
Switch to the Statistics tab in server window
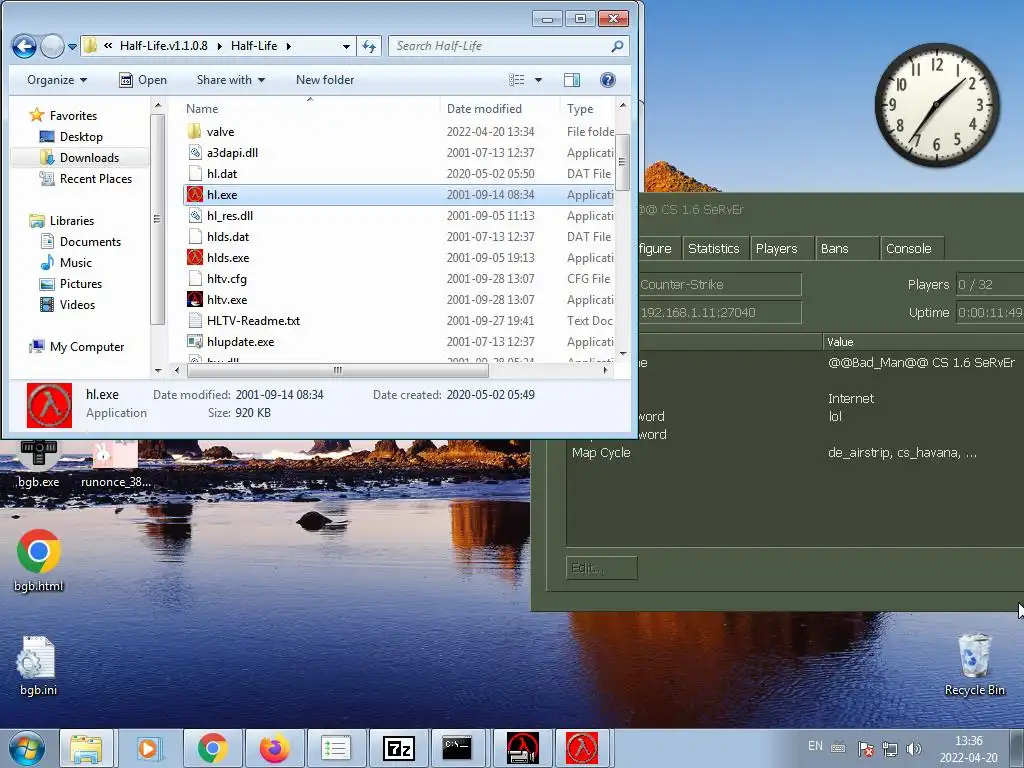(714, 248)
